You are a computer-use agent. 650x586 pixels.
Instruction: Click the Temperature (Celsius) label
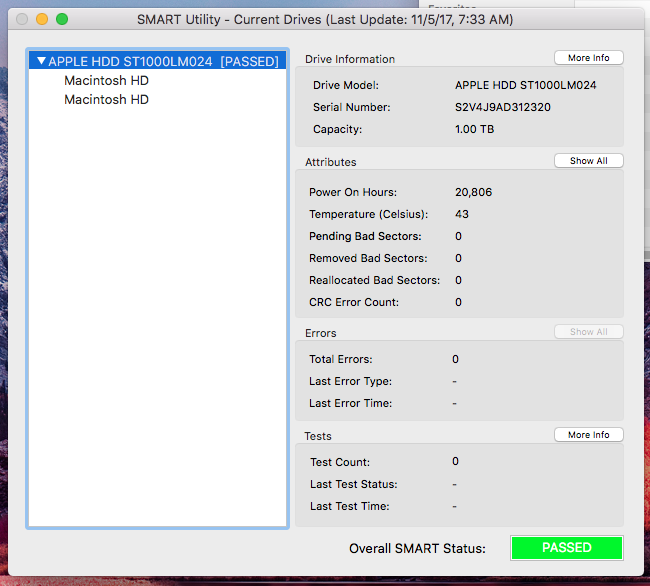click(369, 214)
